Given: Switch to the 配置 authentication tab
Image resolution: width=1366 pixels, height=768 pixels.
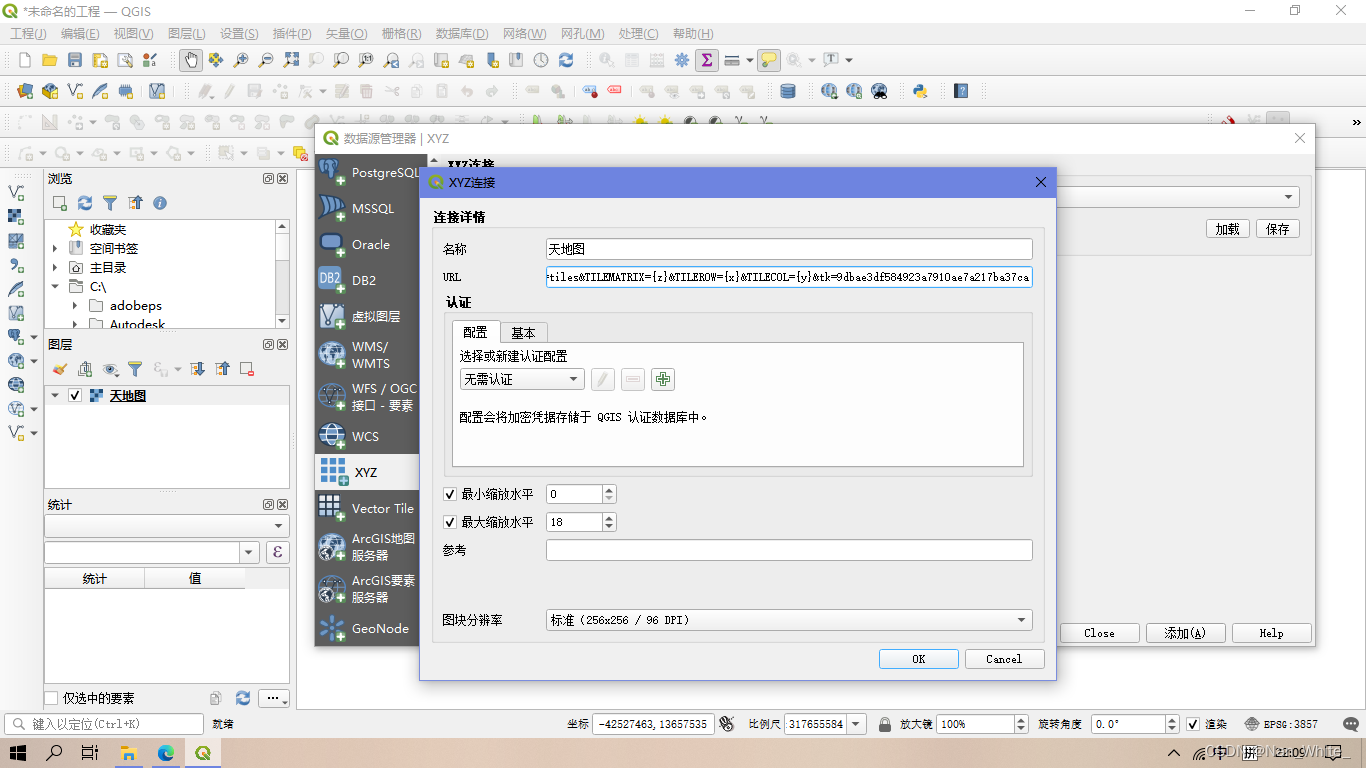Looking at the screenshot, I should click(x=475, y=332).
